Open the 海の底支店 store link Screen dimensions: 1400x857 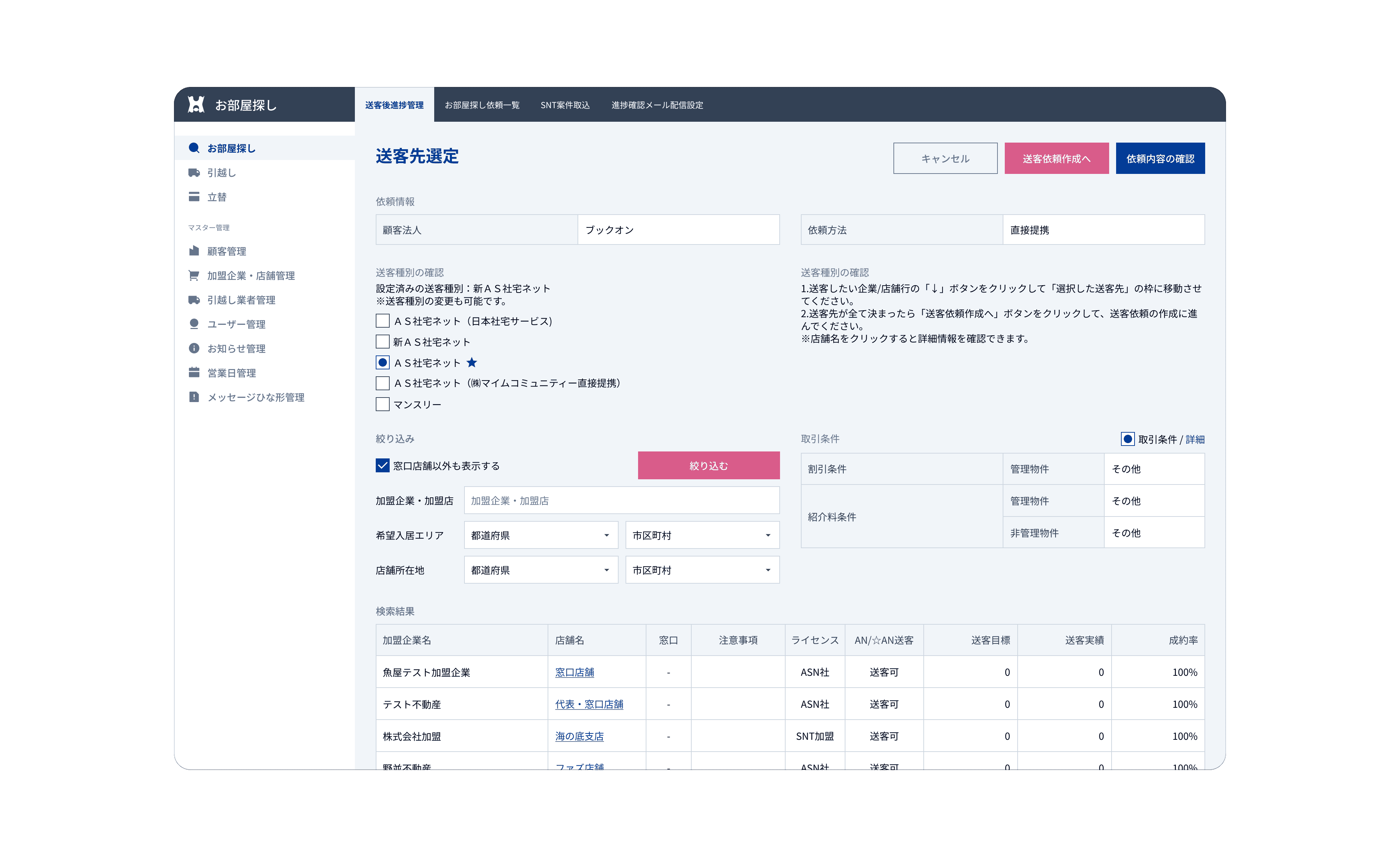tap(579, 736)
